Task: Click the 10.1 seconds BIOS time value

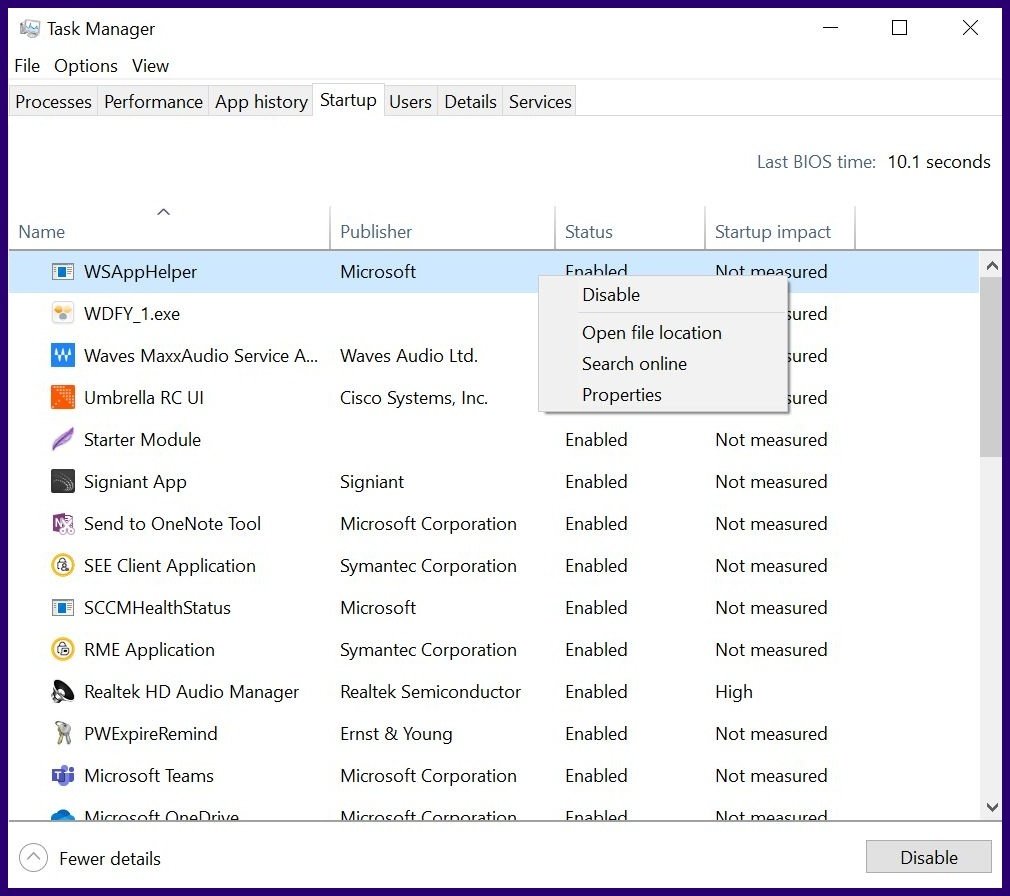Action: 939,162
